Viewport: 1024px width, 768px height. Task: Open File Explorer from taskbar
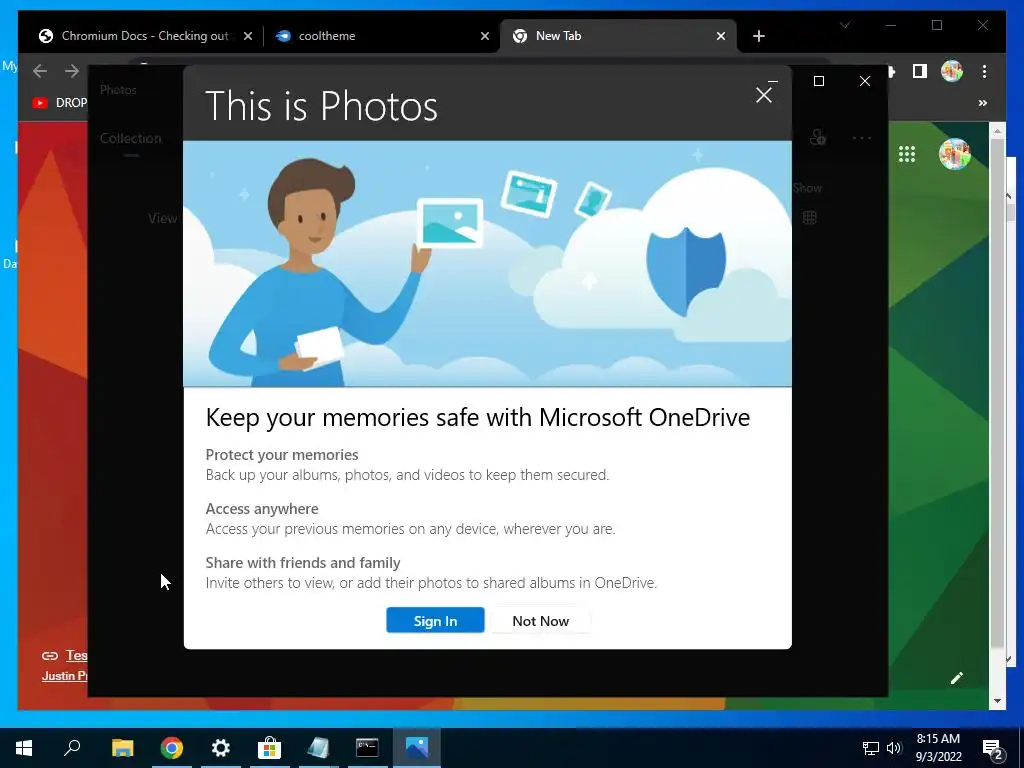(x=122, y=748)
